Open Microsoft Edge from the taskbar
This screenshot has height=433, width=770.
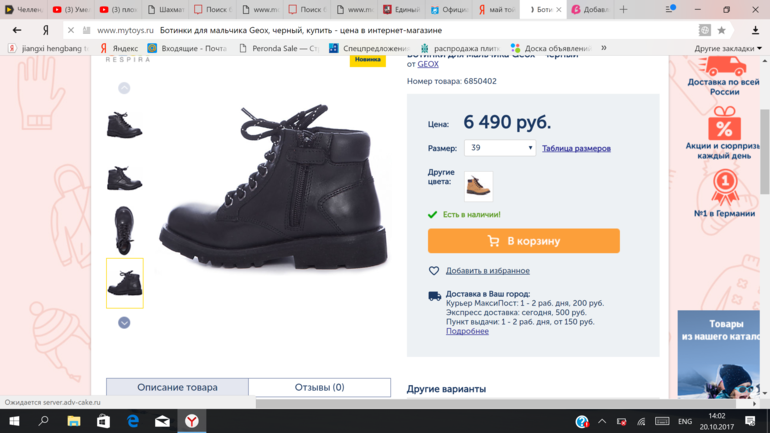pyautogui.click(x=133, y=421)
